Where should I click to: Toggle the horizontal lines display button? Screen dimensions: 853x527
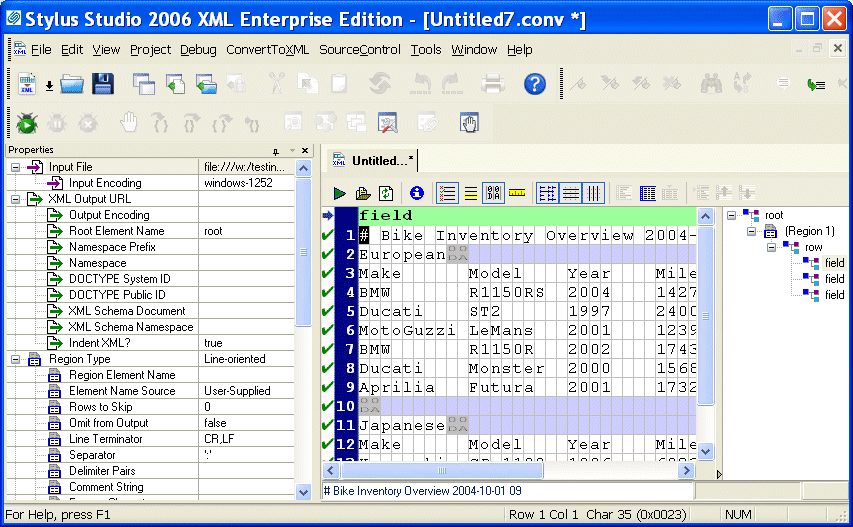pos(570,193)
